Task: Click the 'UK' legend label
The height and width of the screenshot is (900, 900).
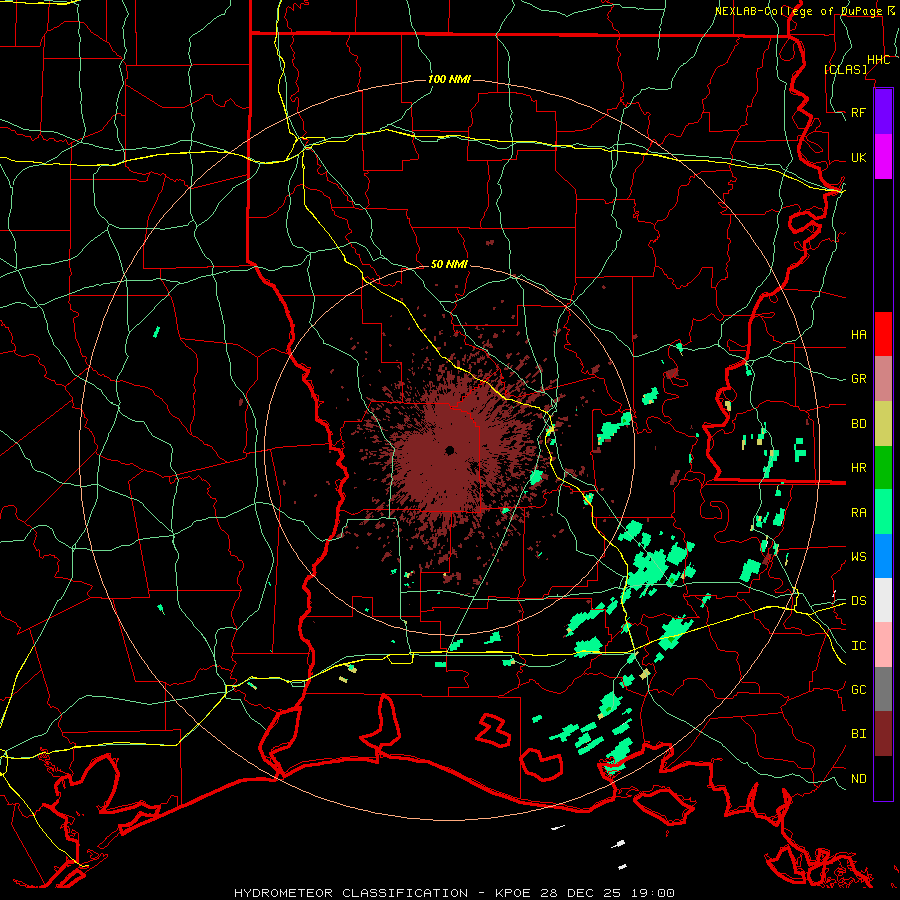Action: tap(858, 157)
